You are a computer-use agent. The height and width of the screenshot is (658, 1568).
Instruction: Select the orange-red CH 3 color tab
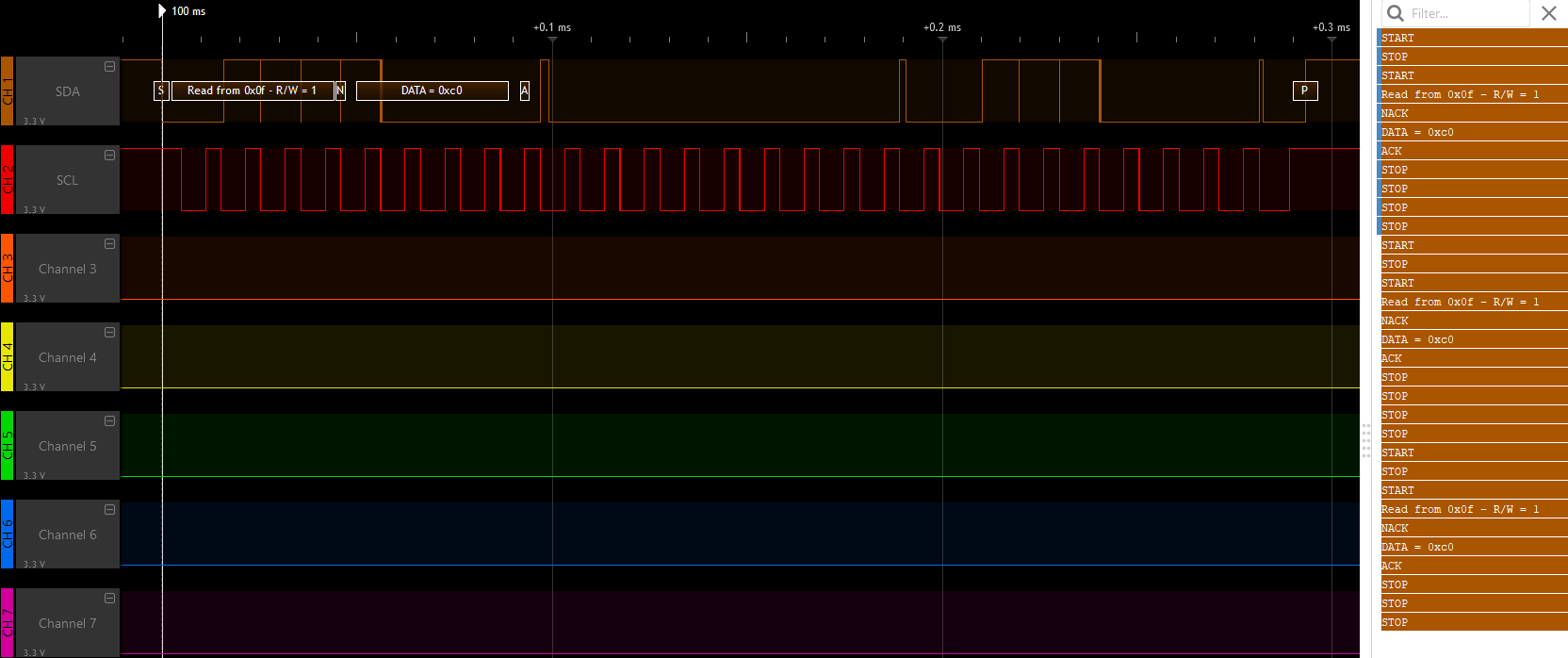coord(7,268)
